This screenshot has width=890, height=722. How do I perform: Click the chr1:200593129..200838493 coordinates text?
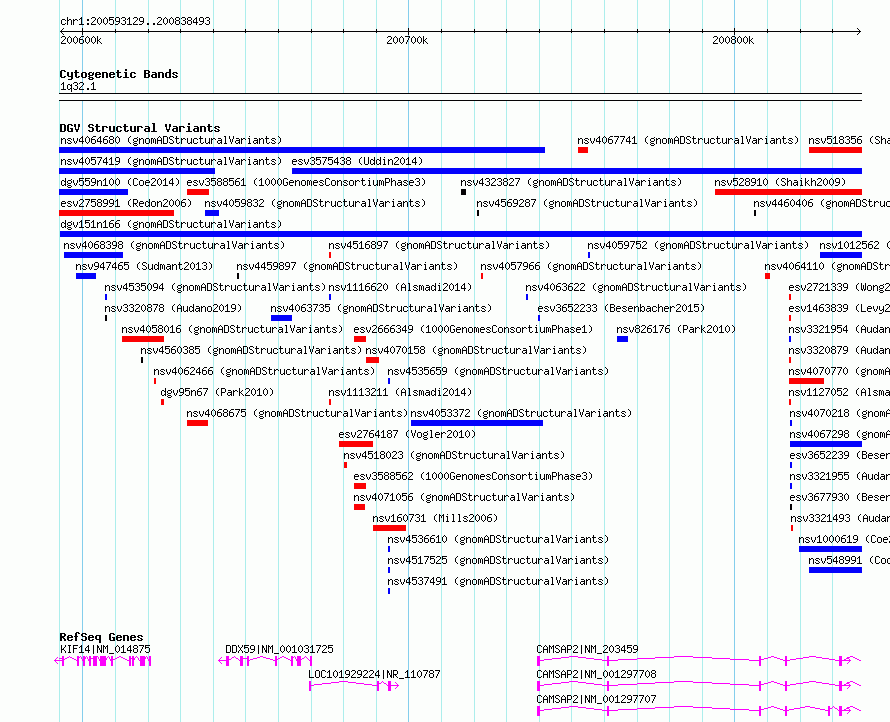tap(135, 21)
